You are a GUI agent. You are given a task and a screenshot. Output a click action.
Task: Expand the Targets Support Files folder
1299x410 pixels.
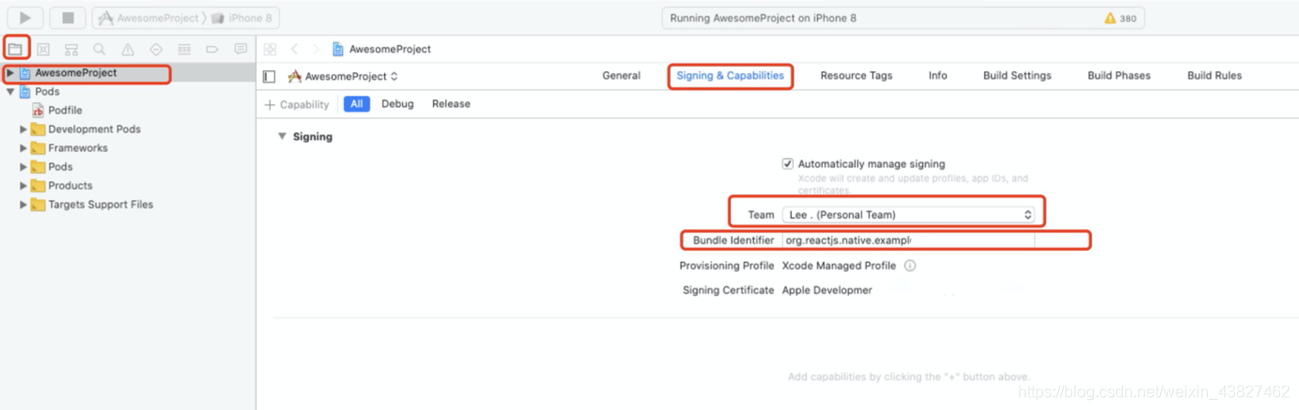click(x=24, y=205)
